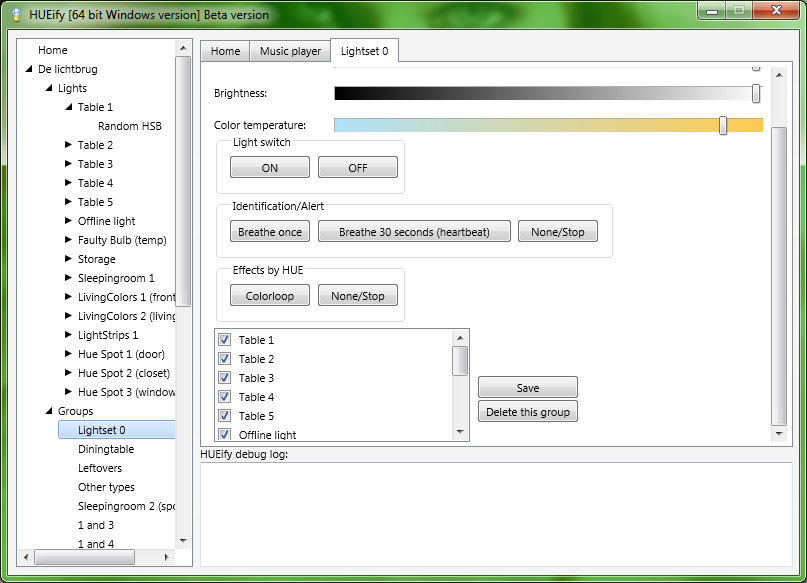Expand the Sleepingroom 1 tree node

click(68, 278)
